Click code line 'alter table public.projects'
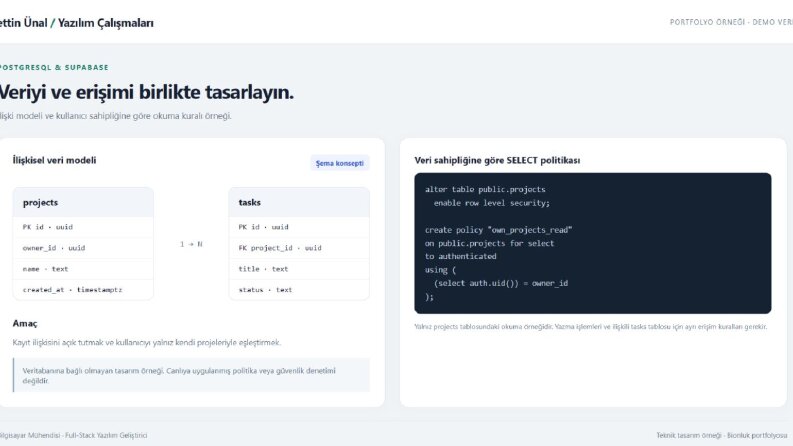This screenshot has height=446, width=793. tap(485, 190)
